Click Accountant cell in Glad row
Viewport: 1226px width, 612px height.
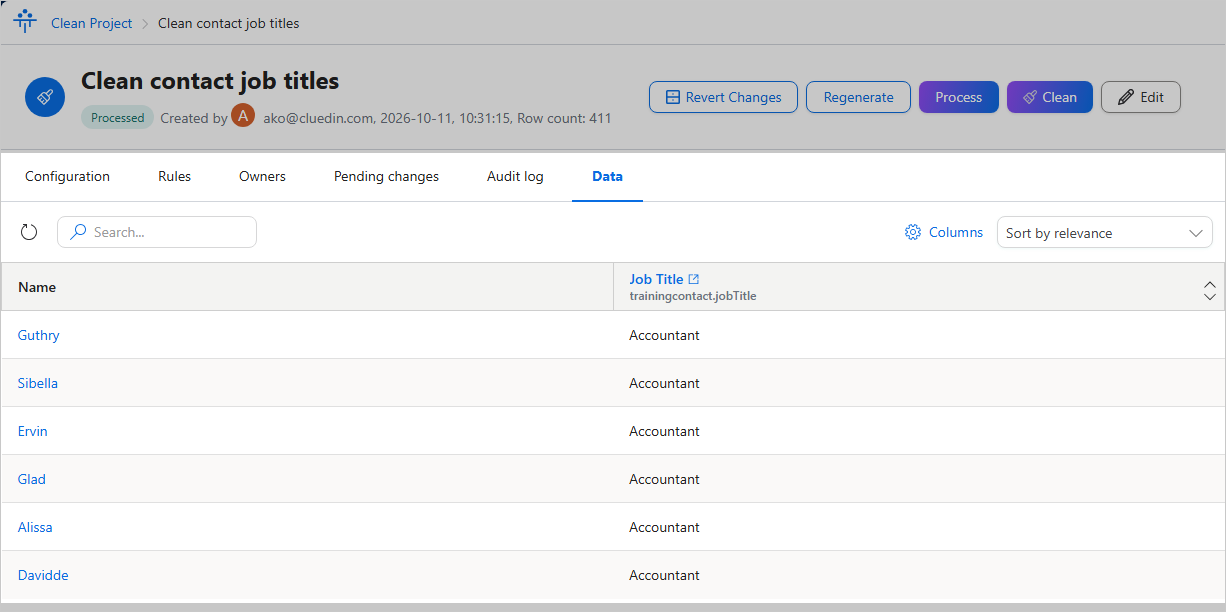click(664, 479)
